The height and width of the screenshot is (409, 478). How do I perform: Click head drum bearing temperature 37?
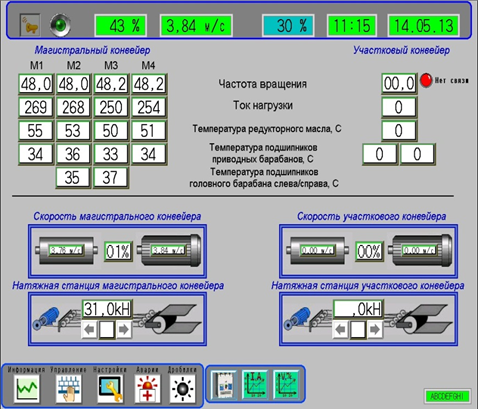pos(111,178)
